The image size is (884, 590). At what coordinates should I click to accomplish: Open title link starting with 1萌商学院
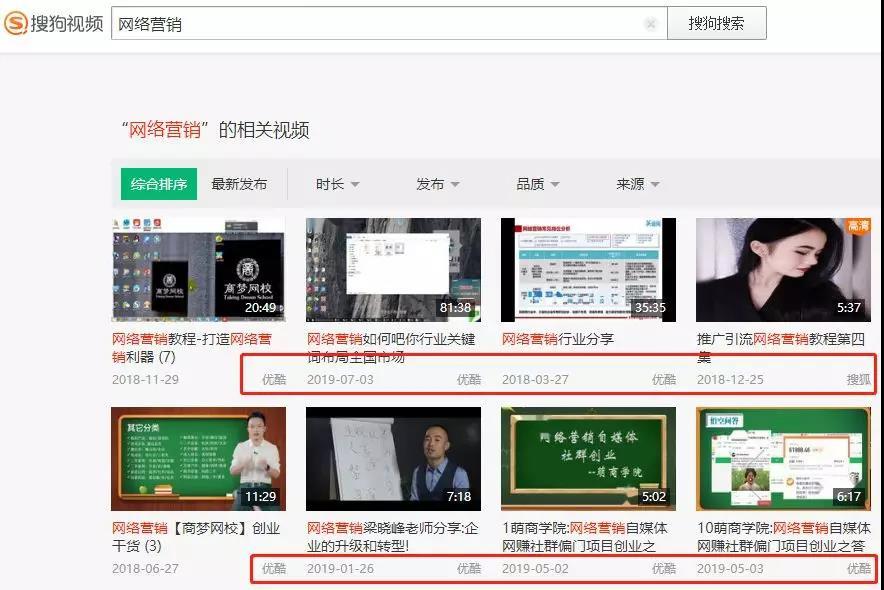pyautogui.click(x=585, y=537)
